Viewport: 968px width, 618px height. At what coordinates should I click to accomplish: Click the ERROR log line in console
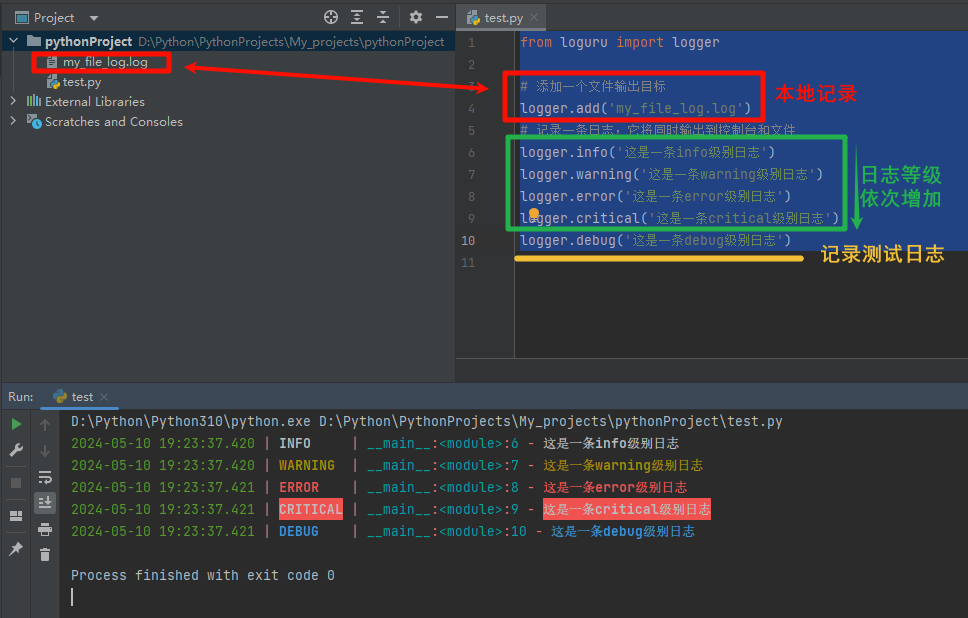coord(379,488)
